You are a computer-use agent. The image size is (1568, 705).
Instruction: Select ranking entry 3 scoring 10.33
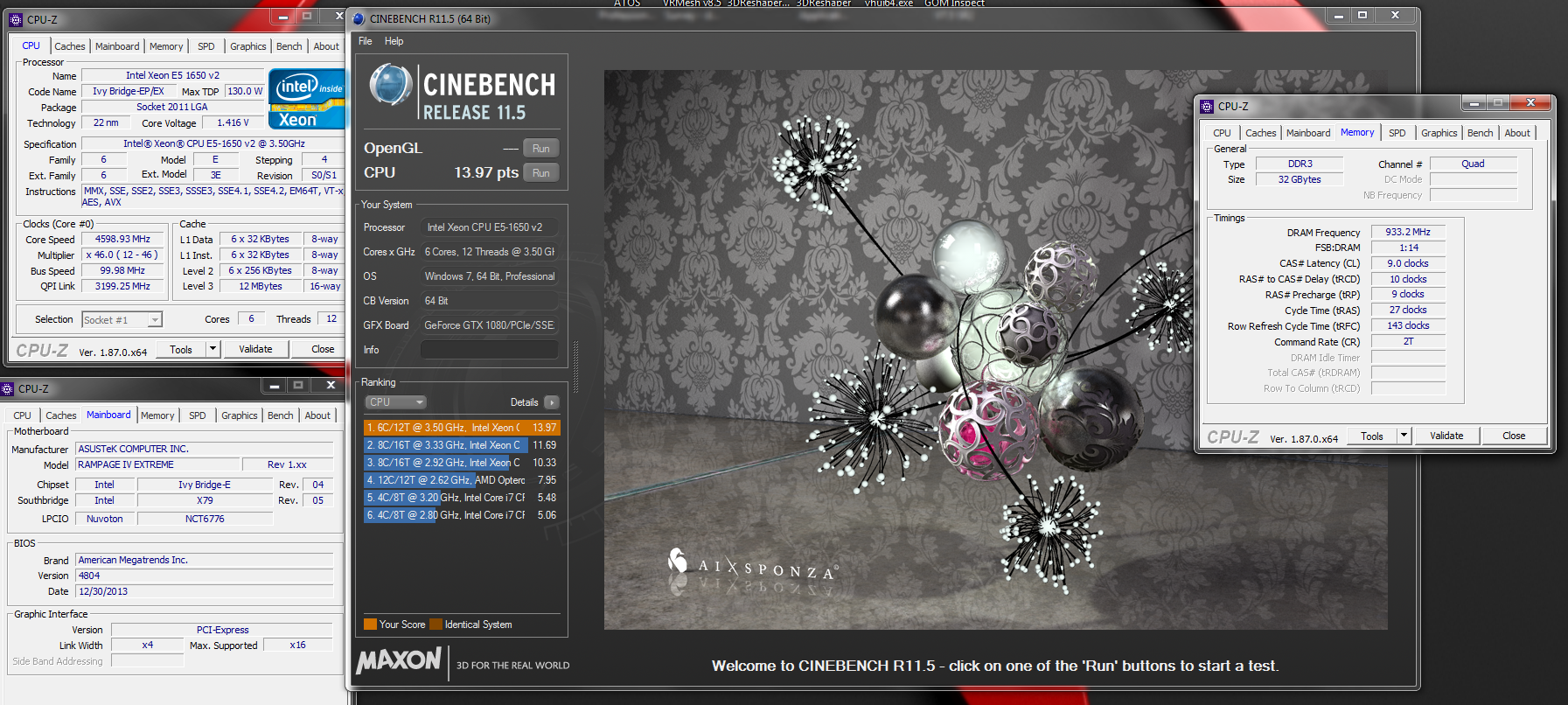(462, 463)
